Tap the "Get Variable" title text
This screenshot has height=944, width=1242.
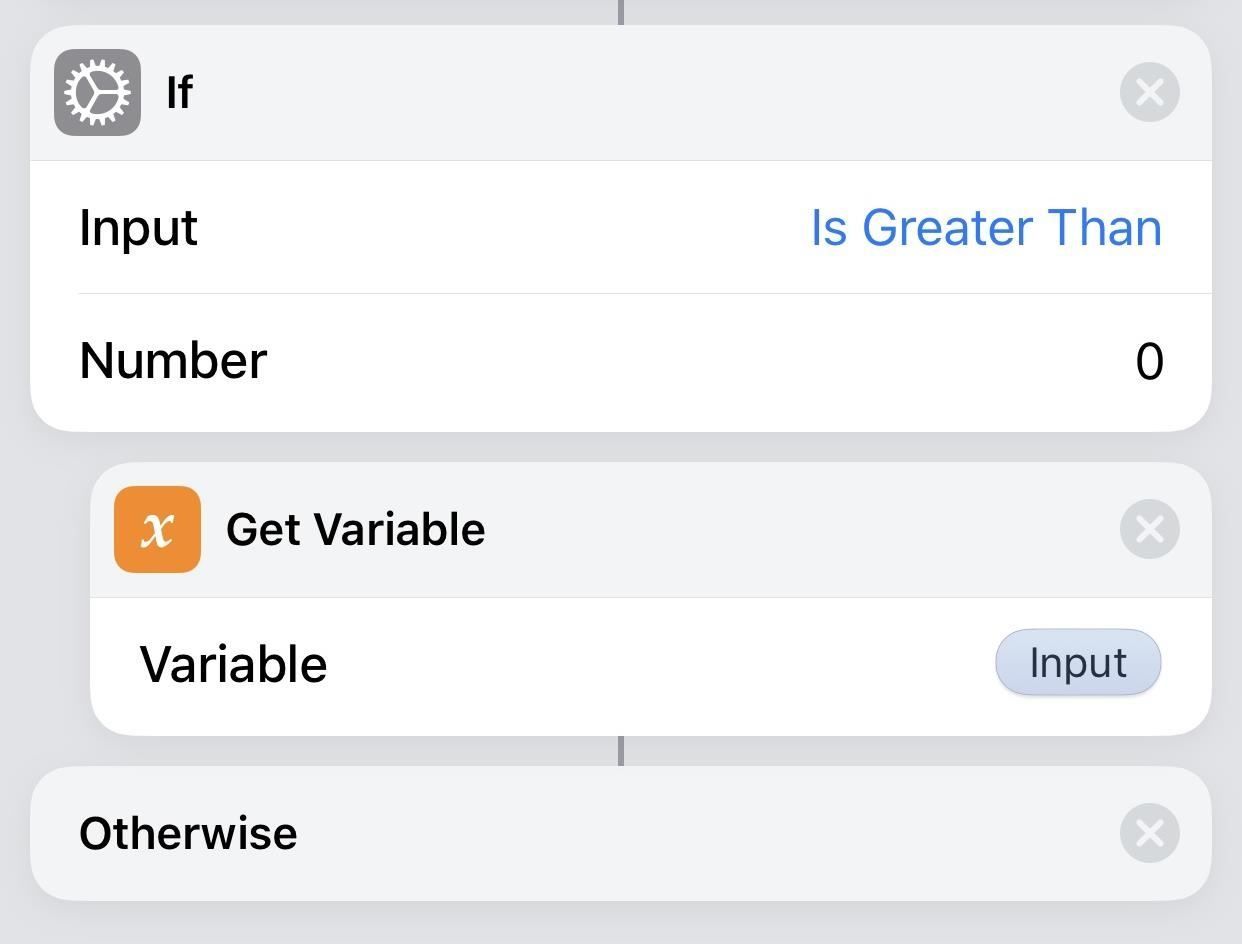click(x=355, y=529)
